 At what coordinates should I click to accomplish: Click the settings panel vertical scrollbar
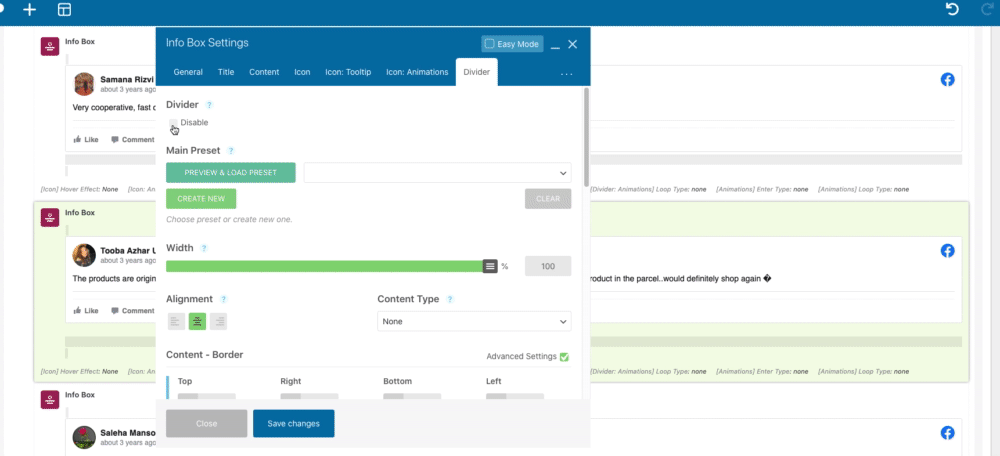[586, 137]
